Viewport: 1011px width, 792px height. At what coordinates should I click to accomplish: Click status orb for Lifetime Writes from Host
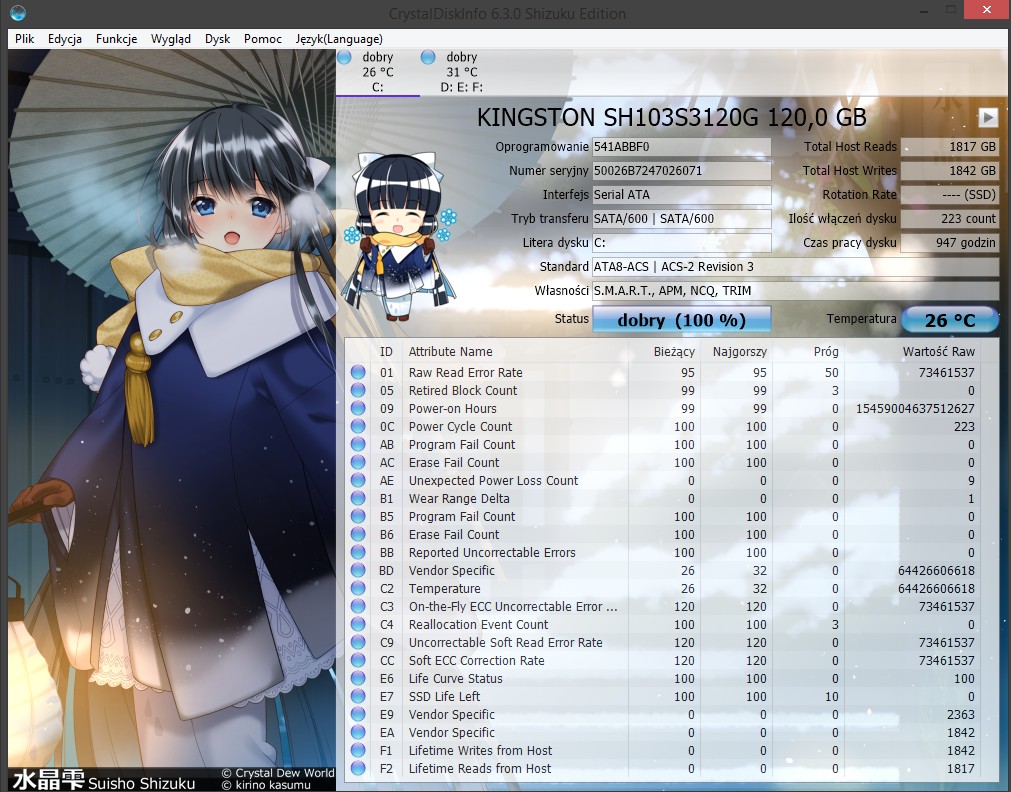358,751
